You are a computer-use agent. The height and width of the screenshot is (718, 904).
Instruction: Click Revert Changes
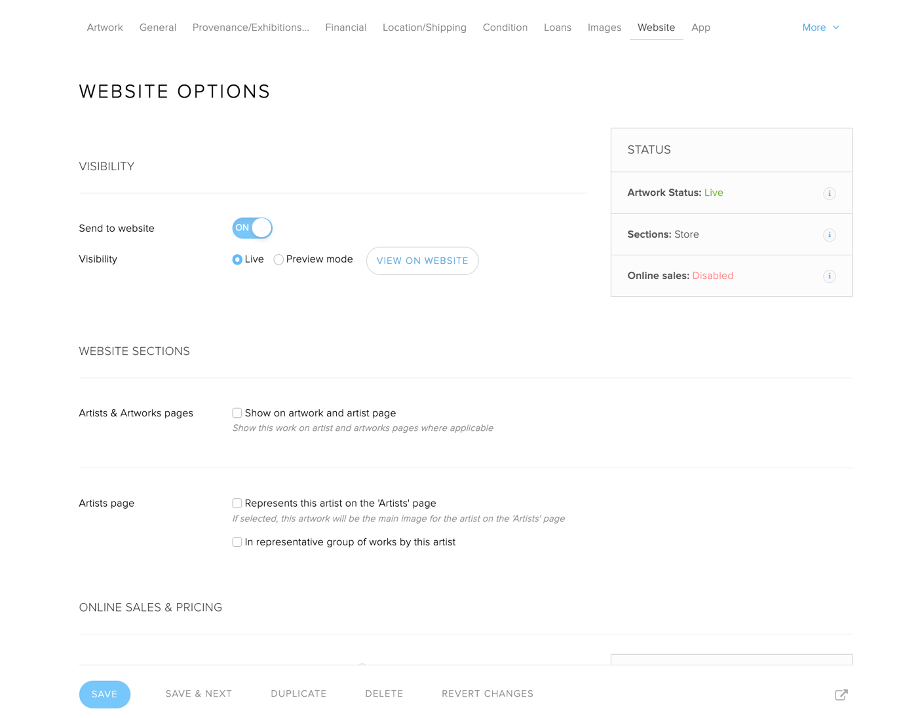487,694
